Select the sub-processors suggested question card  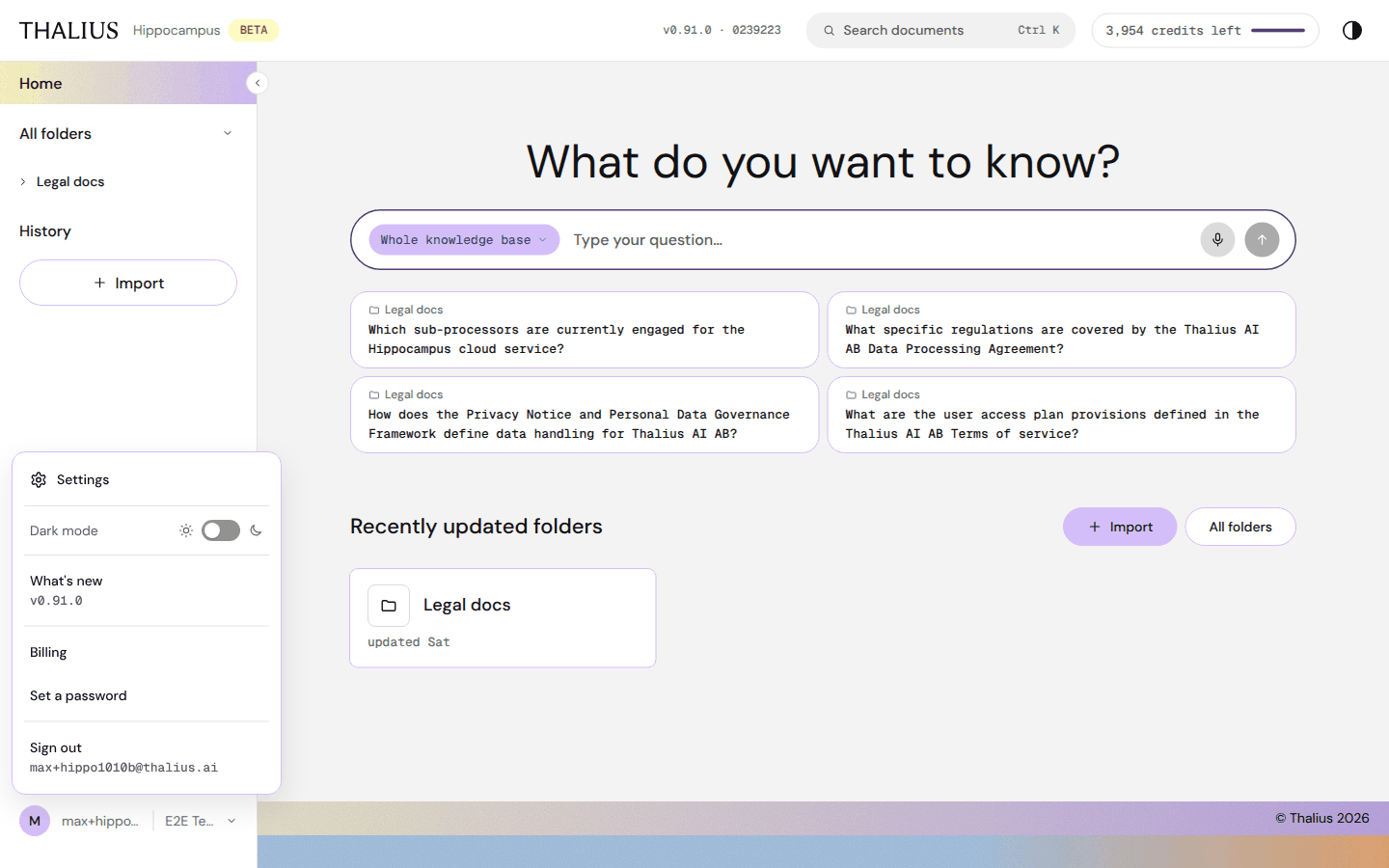click(585, 330)
